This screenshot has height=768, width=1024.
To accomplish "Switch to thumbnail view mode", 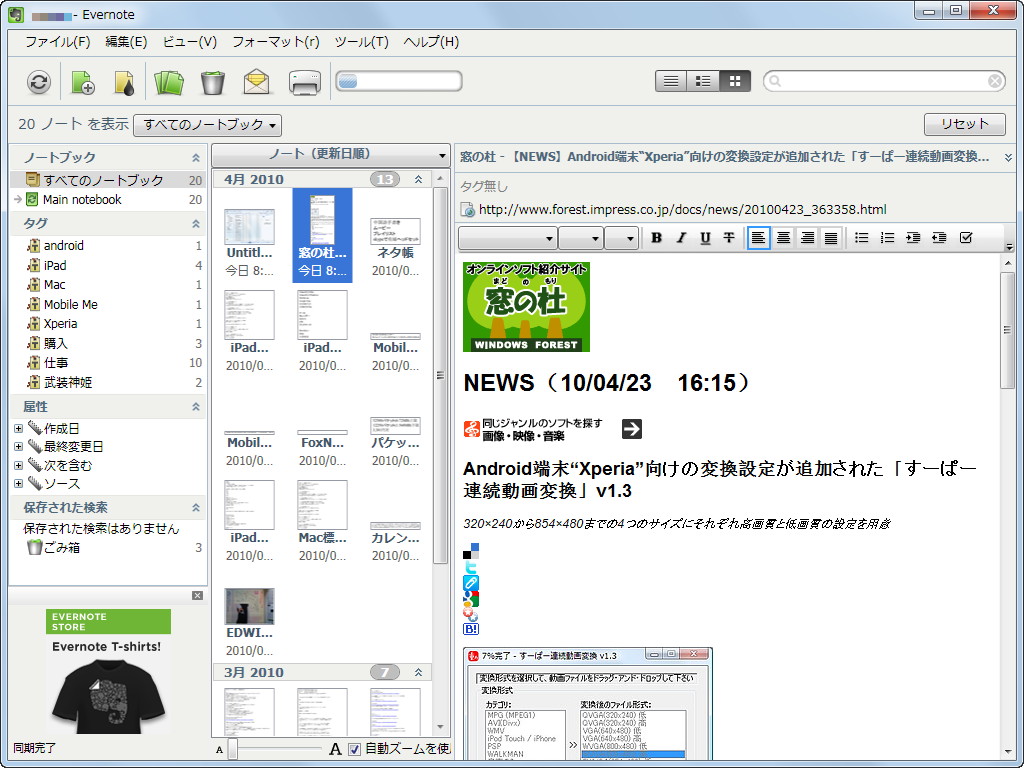I will [735, 80].
